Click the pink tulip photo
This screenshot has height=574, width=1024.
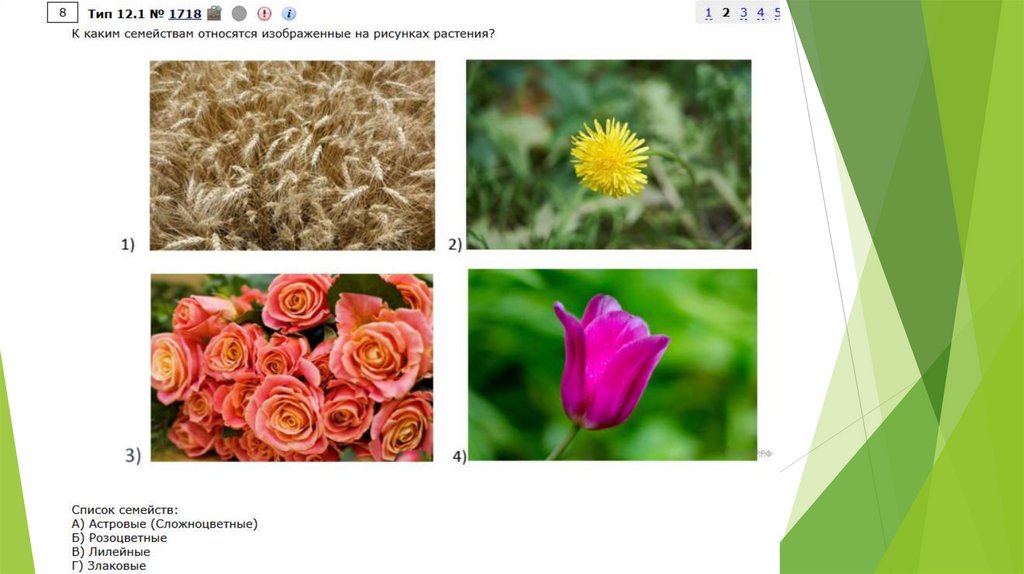tap(613, 365)
